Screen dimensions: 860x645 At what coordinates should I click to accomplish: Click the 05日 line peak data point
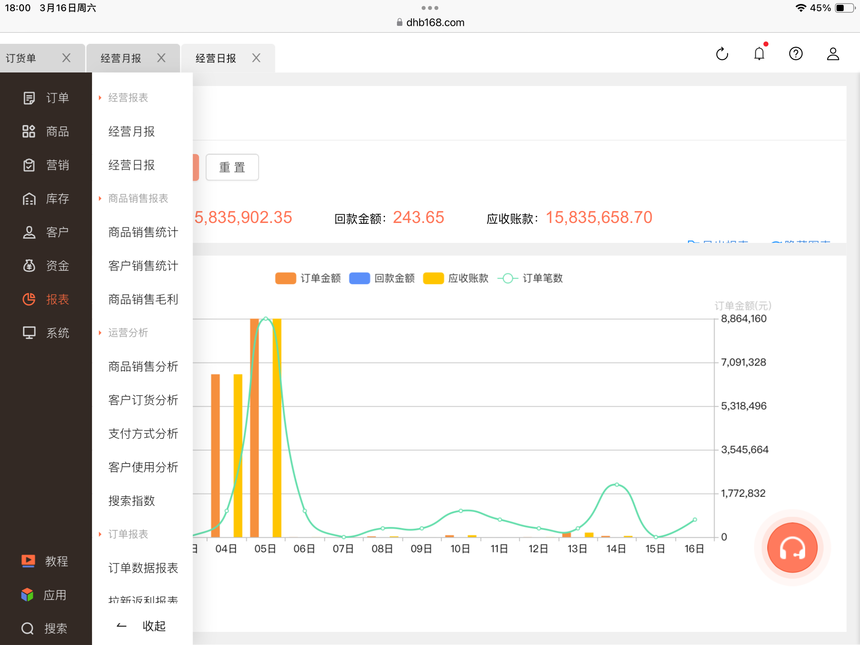tap(266, 318)
